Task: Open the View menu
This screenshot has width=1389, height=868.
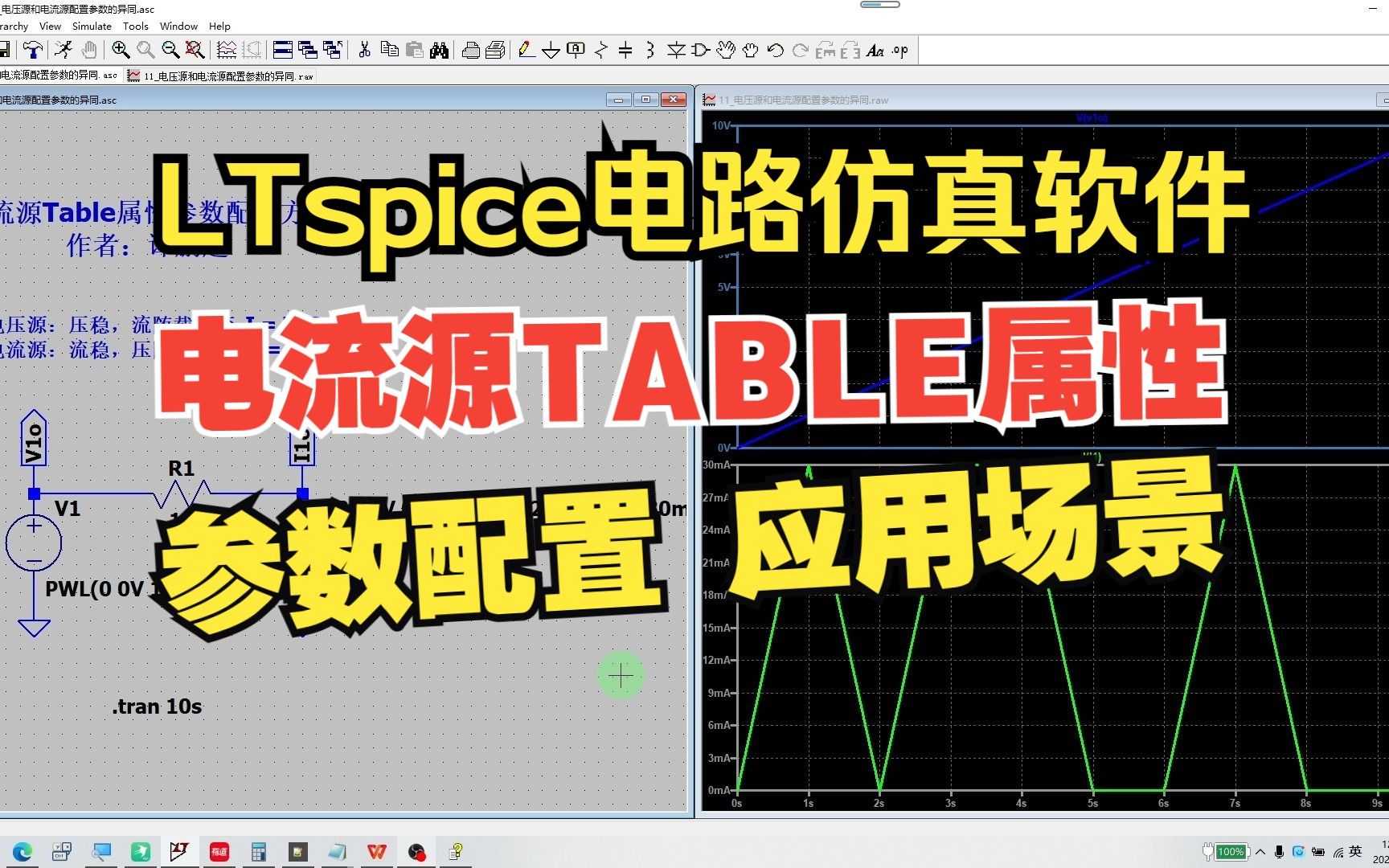Action: point(50,26)
